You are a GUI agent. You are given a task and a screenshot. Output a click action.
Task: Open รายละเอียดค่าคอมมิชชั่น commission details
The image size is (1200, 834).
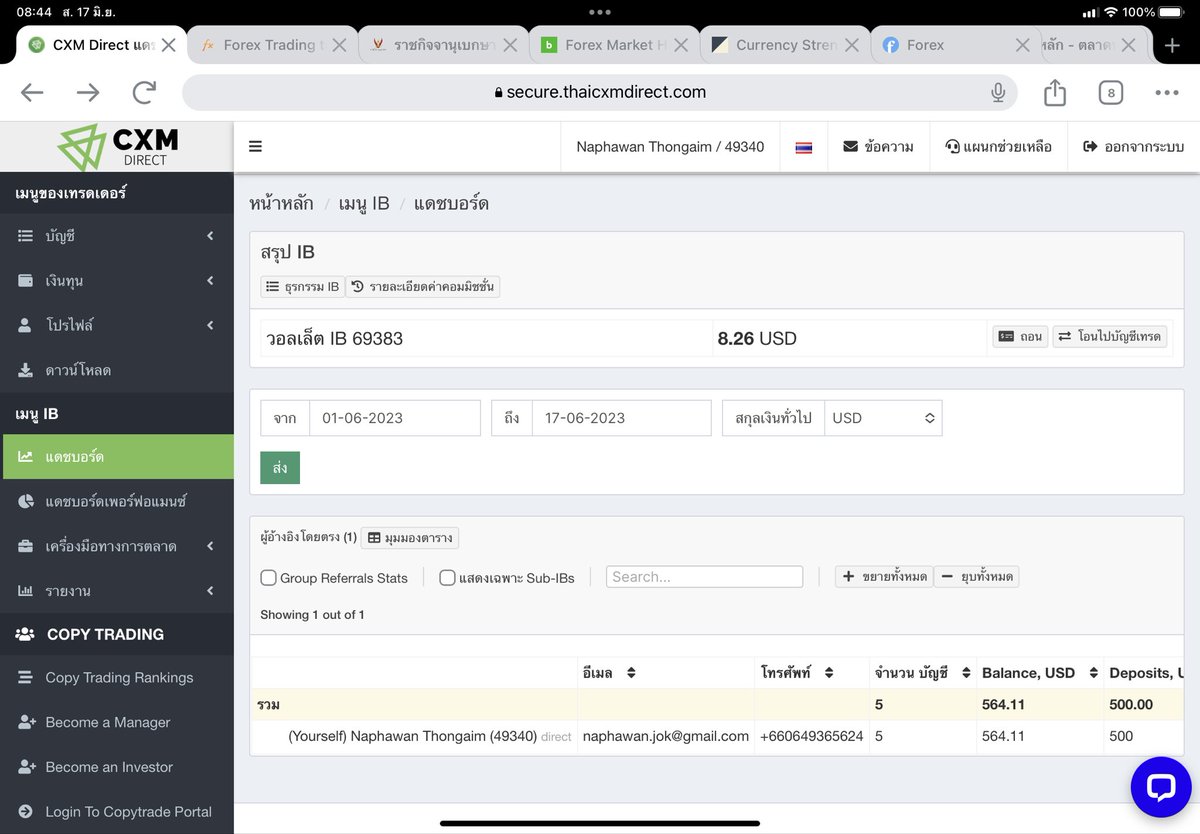click(x=422, y=287)
